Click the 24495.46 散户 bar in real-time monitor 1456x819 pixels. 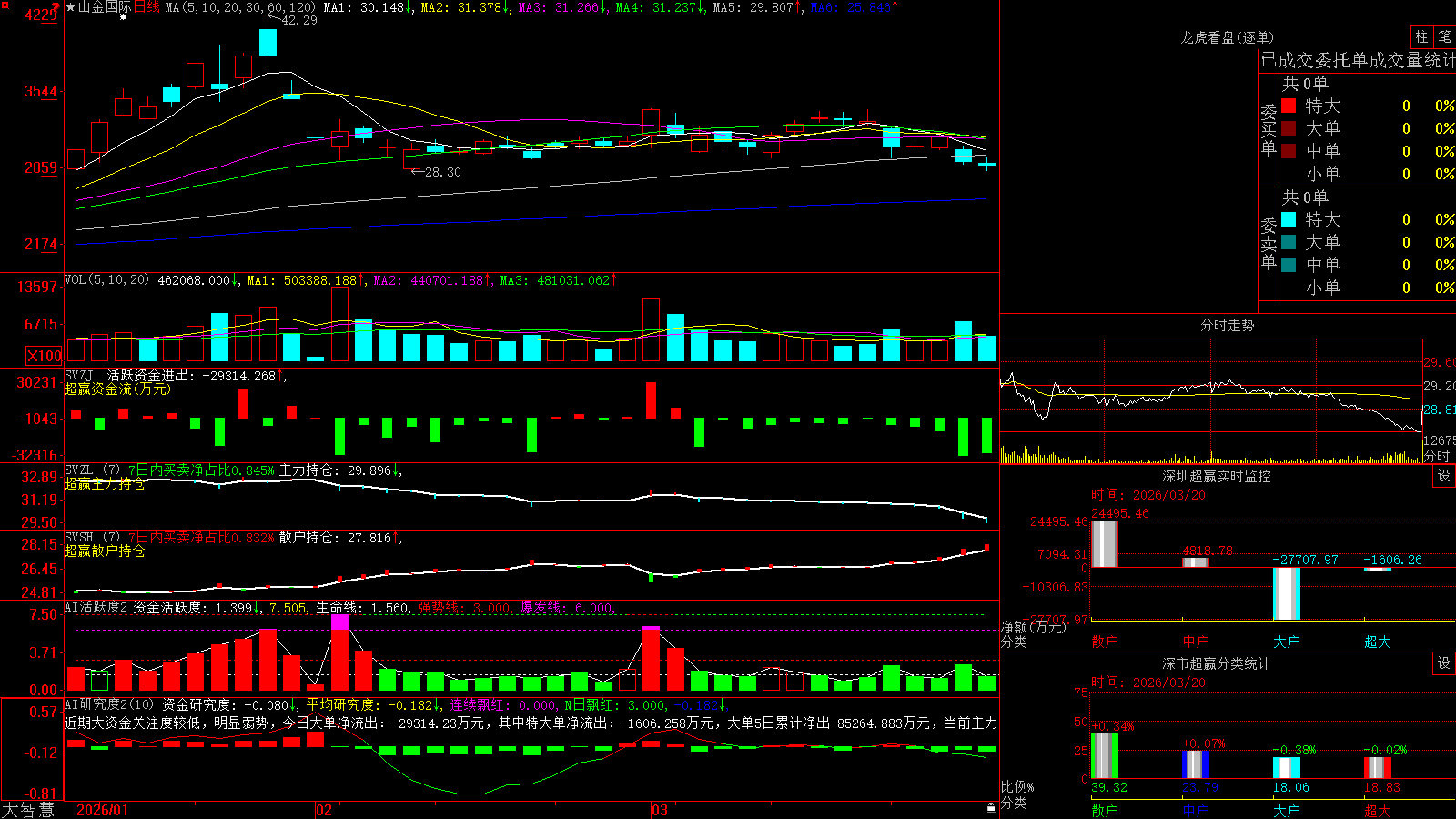(1104, 543)
